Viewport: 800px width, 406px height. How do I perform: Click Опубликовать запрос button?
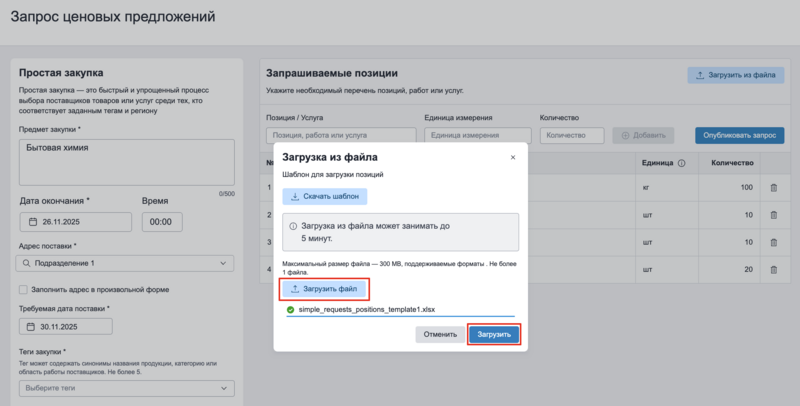click(739, 135)
